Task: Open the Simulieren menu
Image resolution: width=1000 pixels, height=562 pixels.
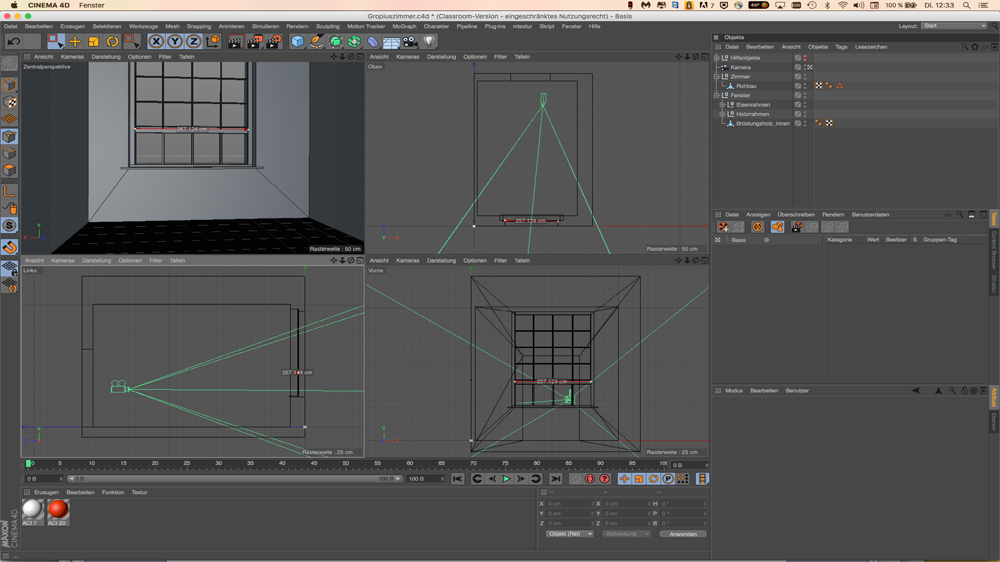Action: click(265, 27)
